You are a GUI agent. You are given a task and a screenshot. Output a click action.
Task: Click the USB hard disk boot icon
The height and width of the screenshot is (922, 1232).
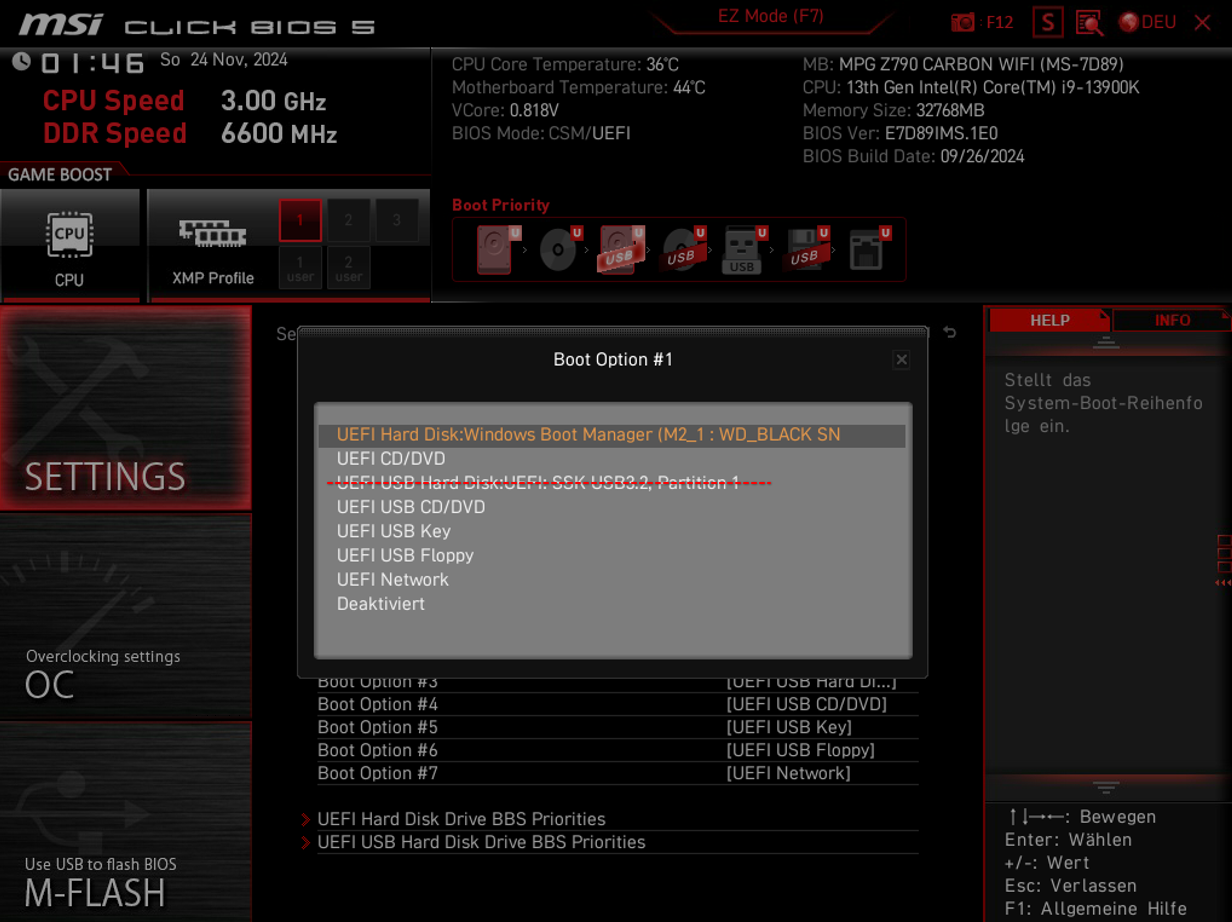point(622,249)
